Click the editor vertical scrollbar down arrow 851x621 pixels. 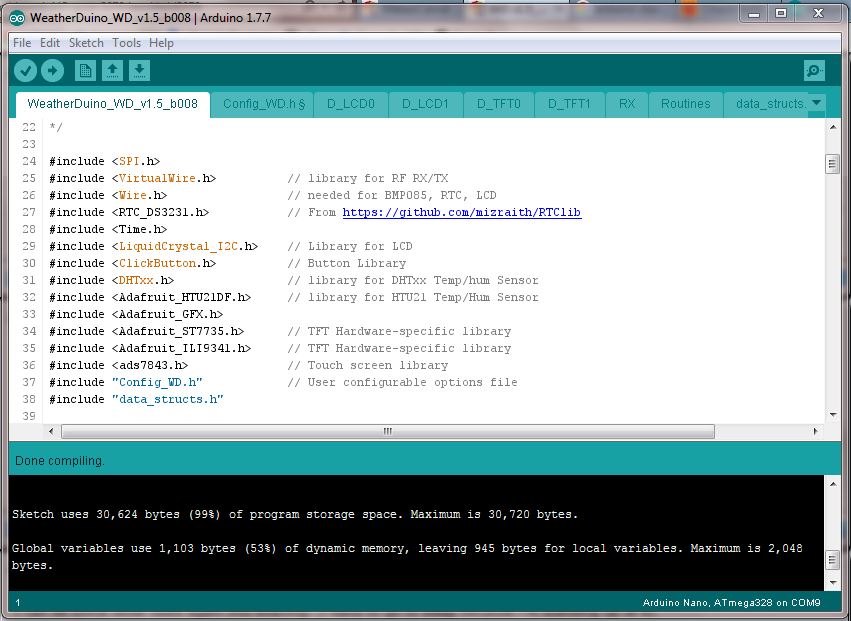(x=832, y=415)
